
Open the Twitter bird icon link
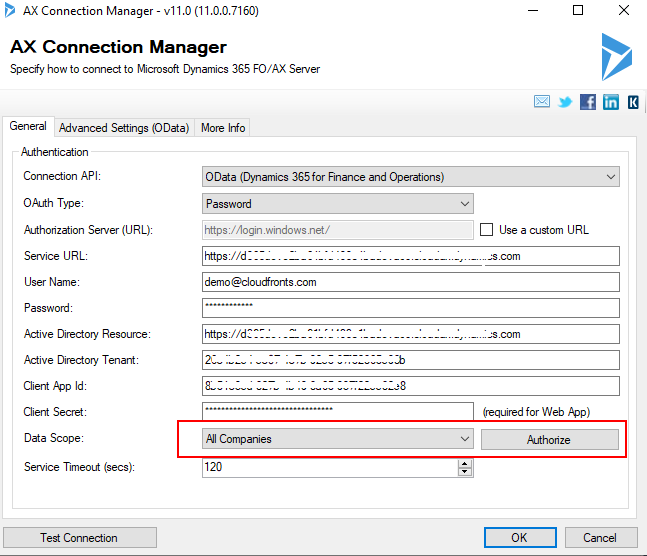tap(565, 102)
